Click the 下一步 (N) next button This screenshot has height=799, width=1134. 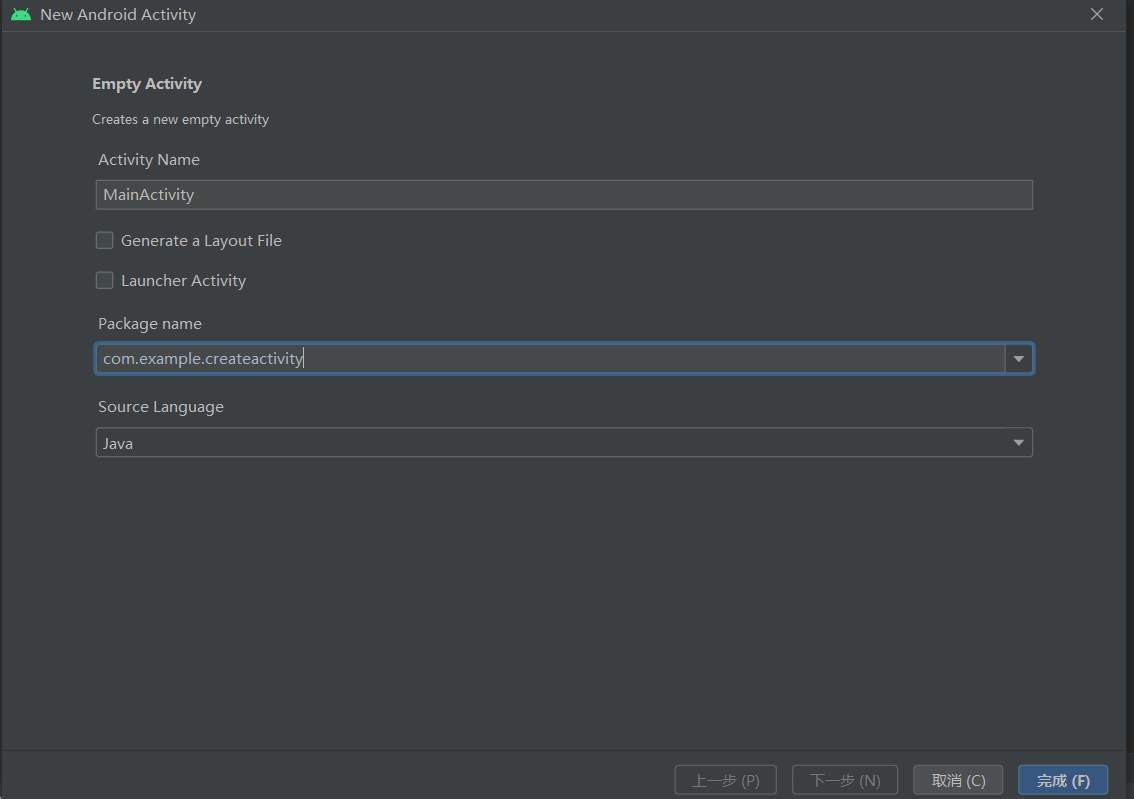[844, 780]
